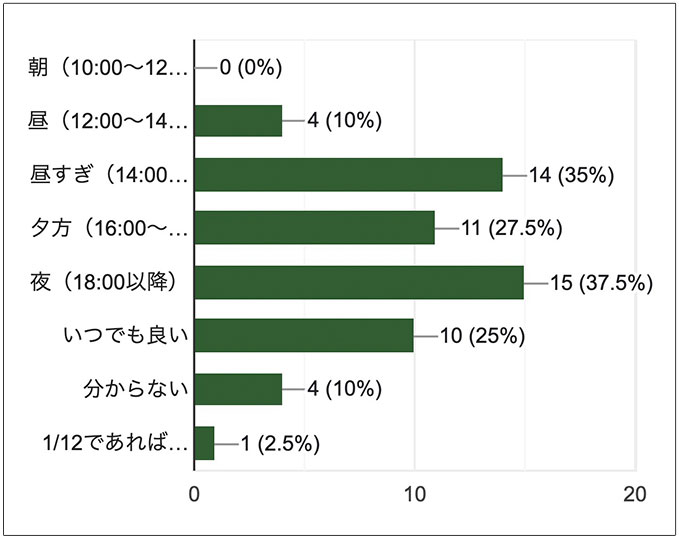Image resolution: width=679 pixels, height=538 pixels.
Task: Click the 分からない category label
Action: 136,389
